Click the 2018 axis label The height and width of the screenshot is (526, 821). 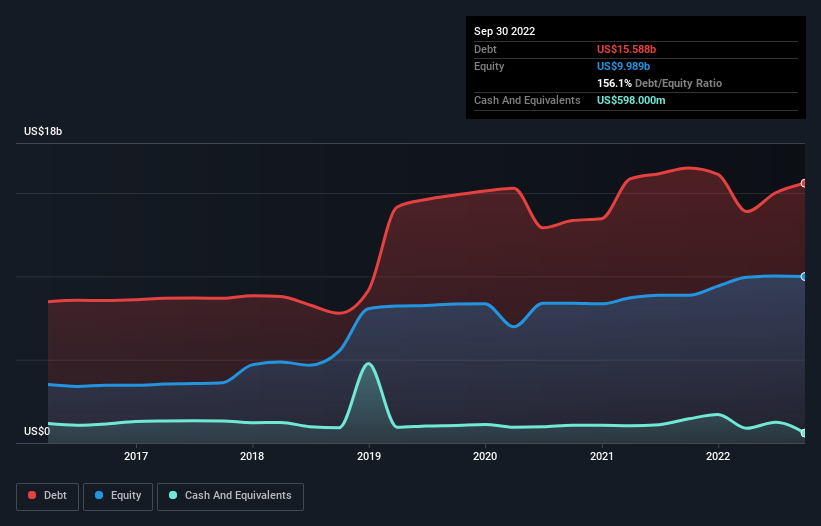(x=252, y=456)
